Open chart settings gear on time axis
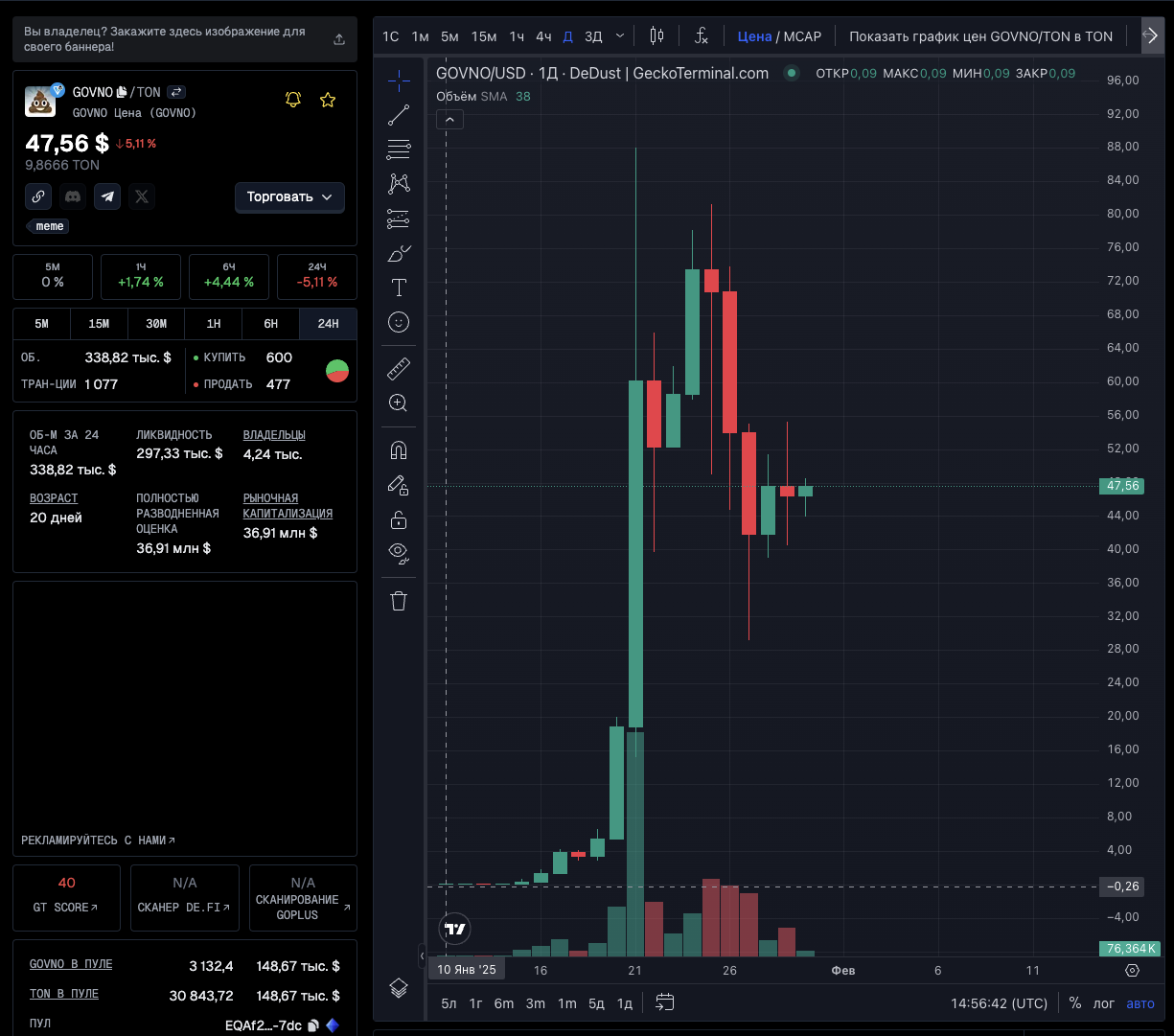Viewport: 1174px width, 1036px height. click(x=1132, y=970)
